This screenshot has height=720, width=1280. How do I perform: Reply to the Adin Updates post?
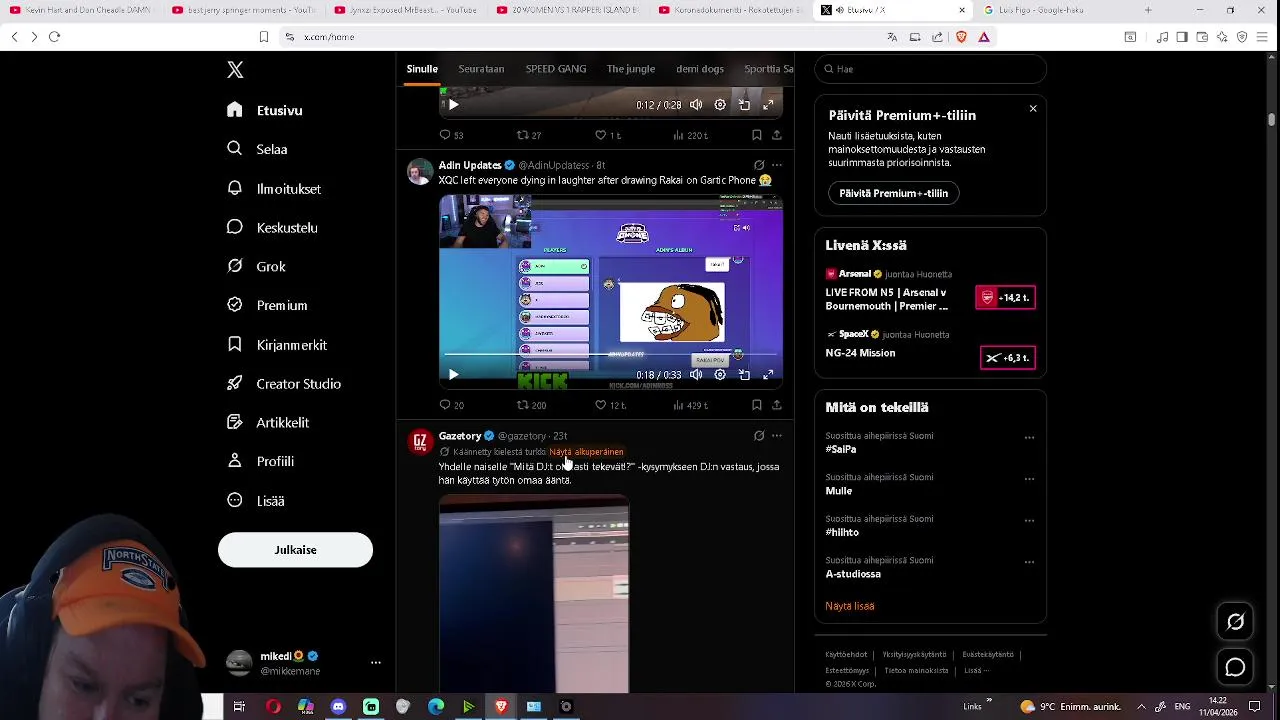point(452,405)
